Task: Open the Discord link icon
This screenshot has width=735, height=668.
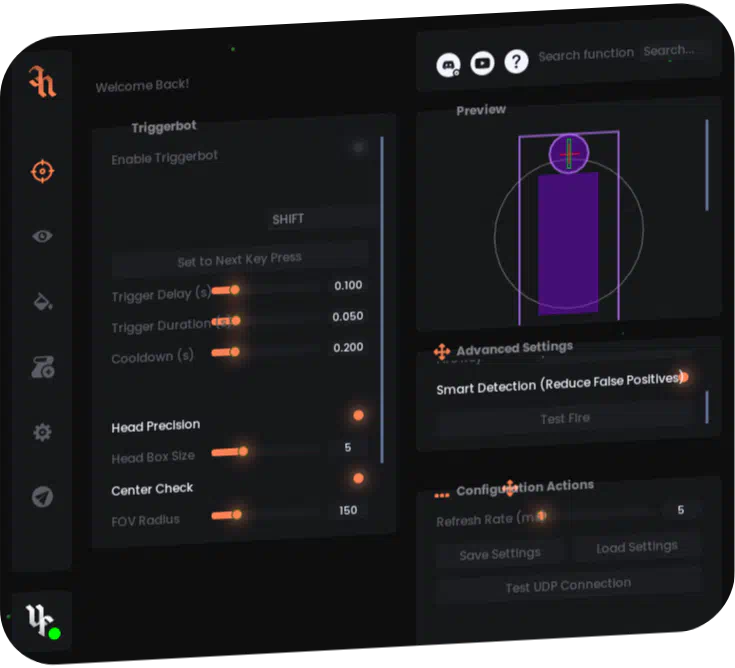Action: pos(449,64)
